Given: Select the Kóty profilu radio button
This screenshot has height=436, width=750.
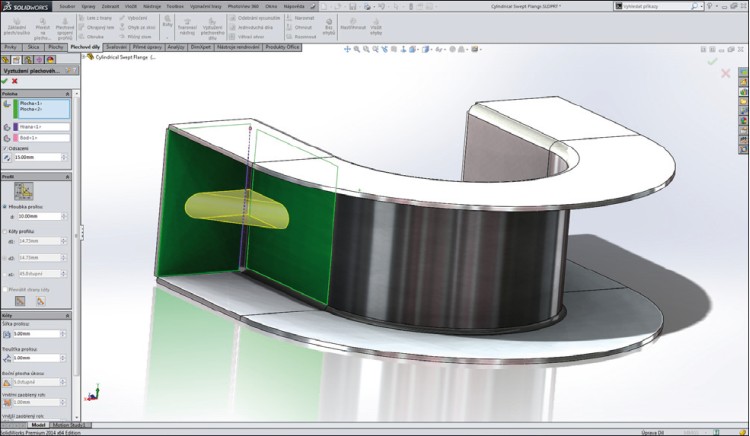Looking at the screenshot, I should point(4,230).
